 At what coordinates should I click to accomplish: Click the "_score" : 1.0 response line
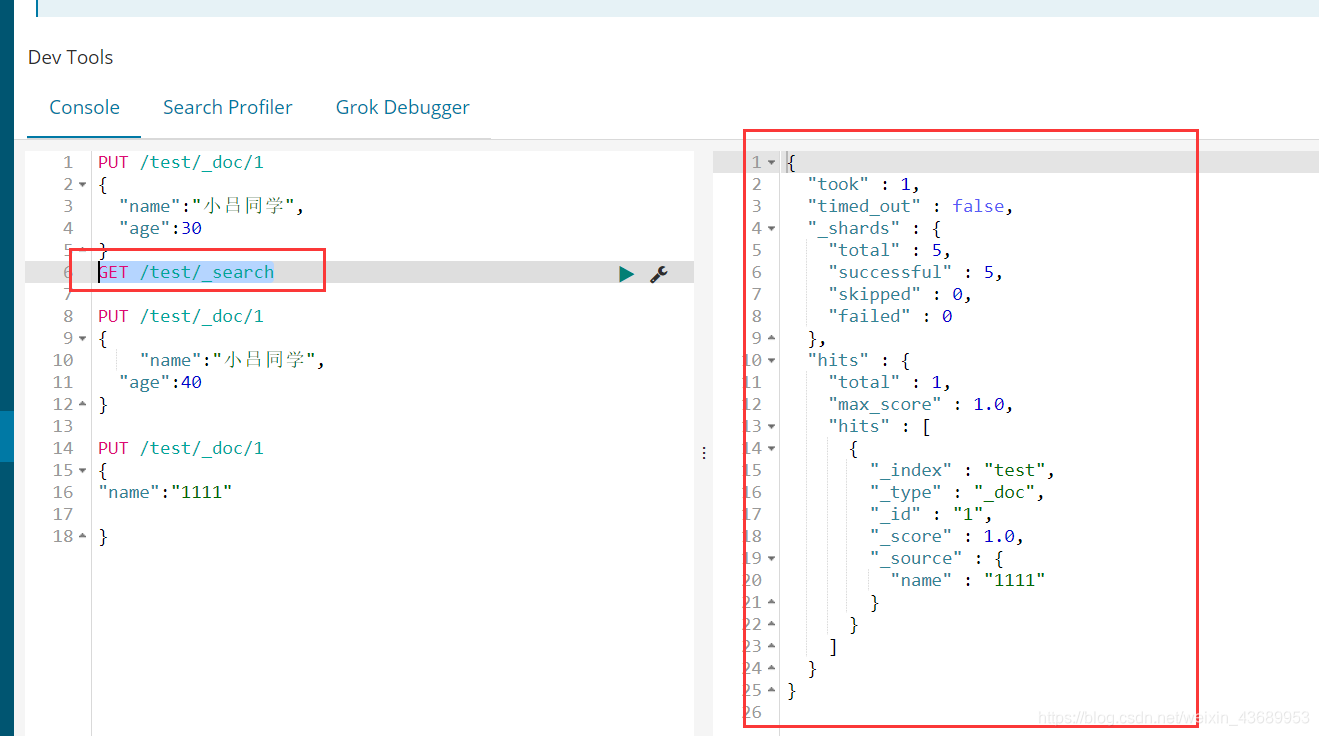point(947,536)
